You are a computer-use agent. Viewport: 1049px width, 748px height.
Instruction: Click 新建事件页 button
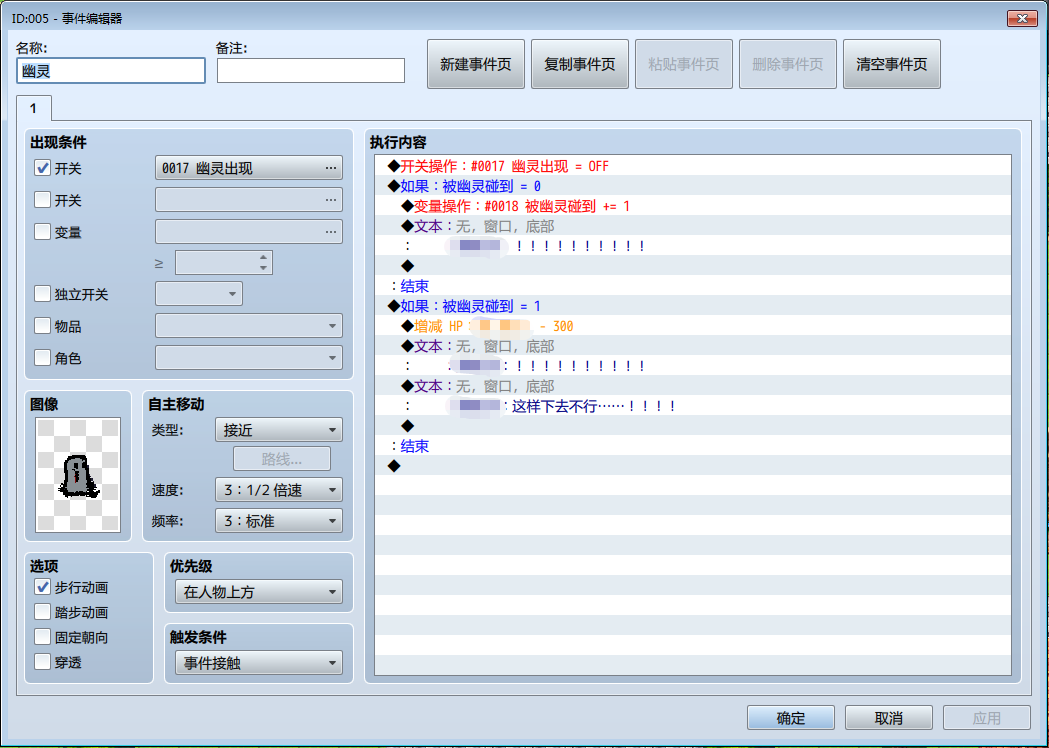click(476, 64)
